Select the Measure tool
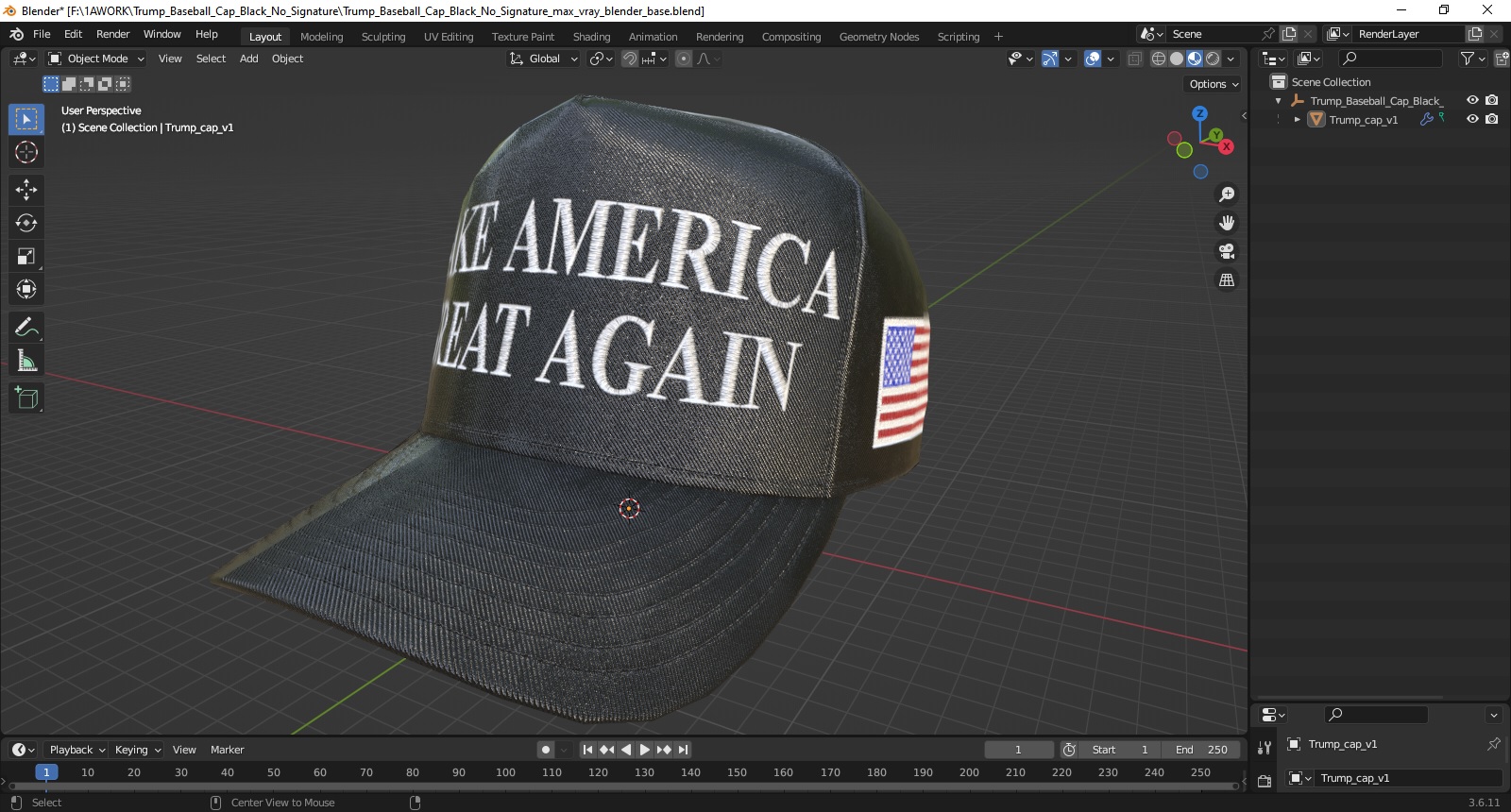The width and height of the screenshot is (1511, 812). [26, 361]
